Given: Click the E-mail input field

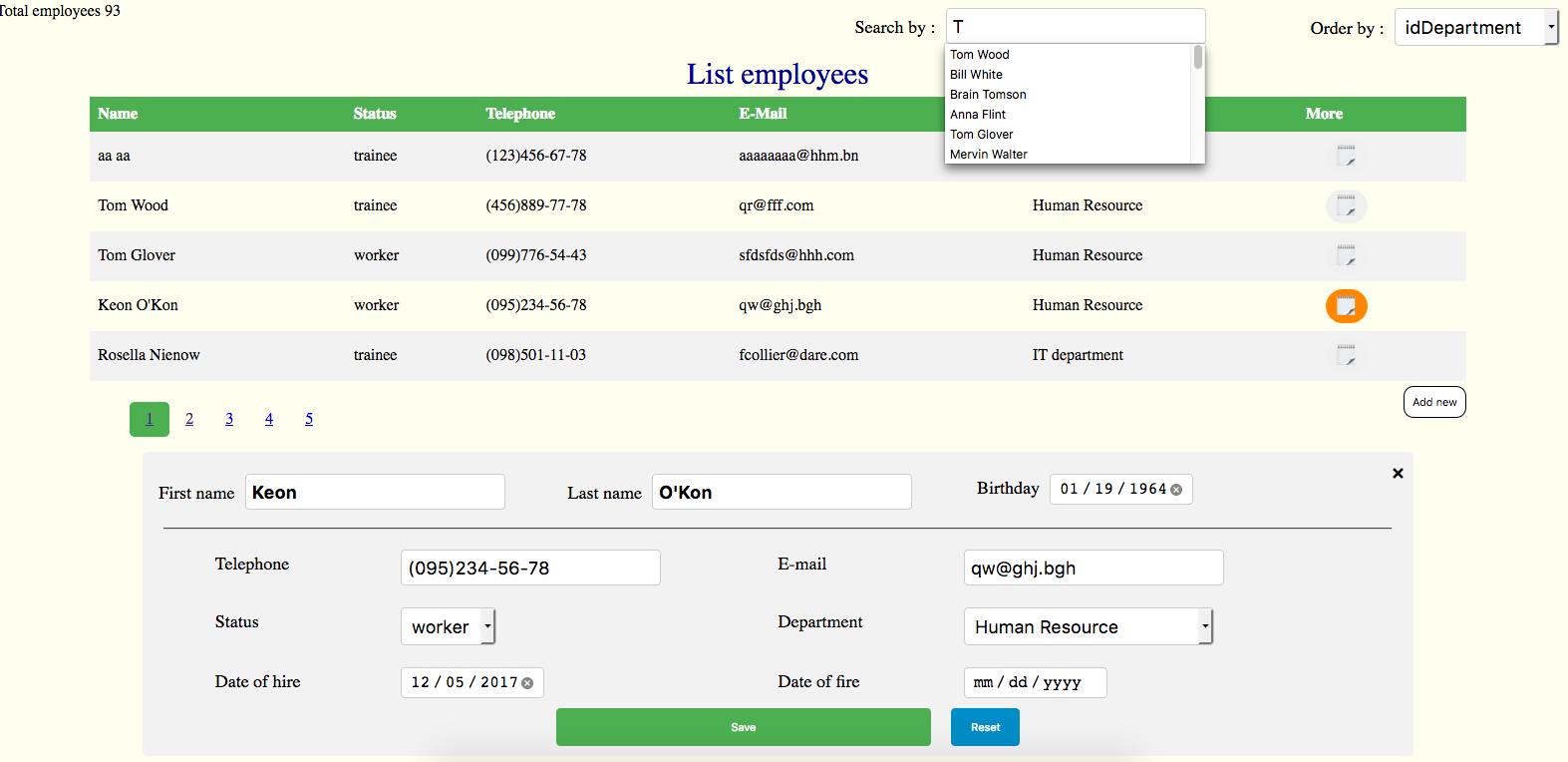Looking at the screenshot, I should [x=1094, y=568].
